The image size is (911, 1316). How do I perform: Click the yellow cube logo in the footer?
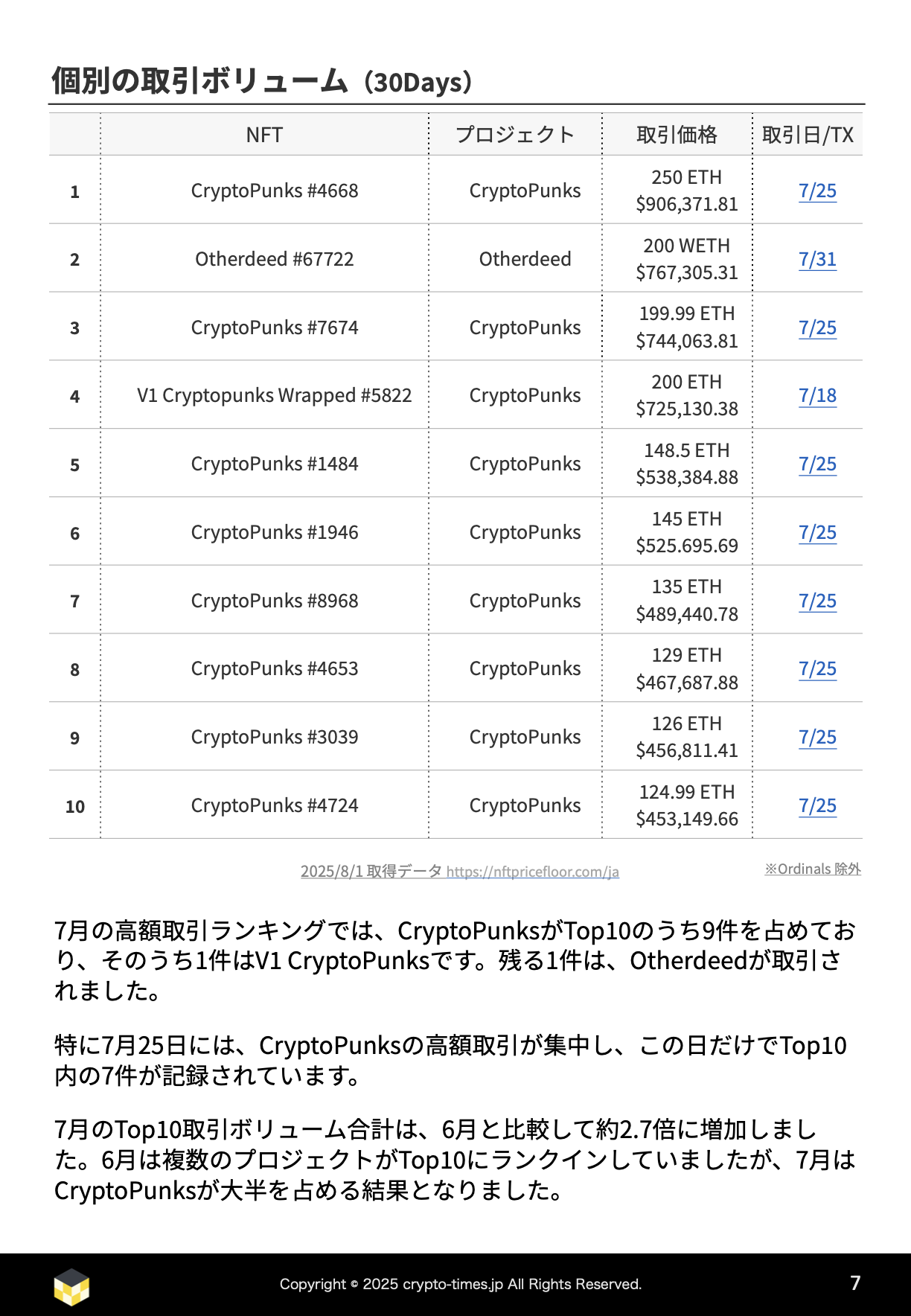pyautogui.click(x=71, y=1286)
